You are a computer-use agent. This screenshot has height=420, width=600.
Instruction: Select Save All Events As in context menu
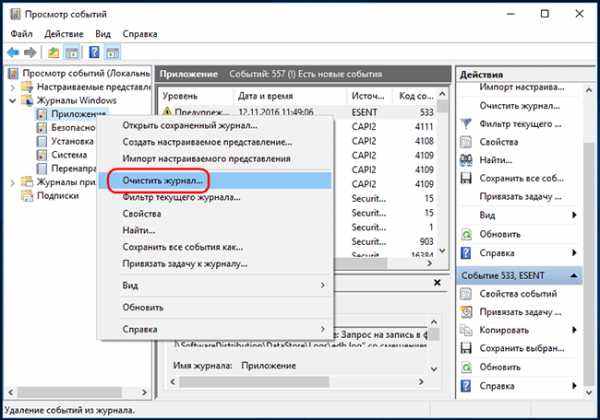click(182, 246)
